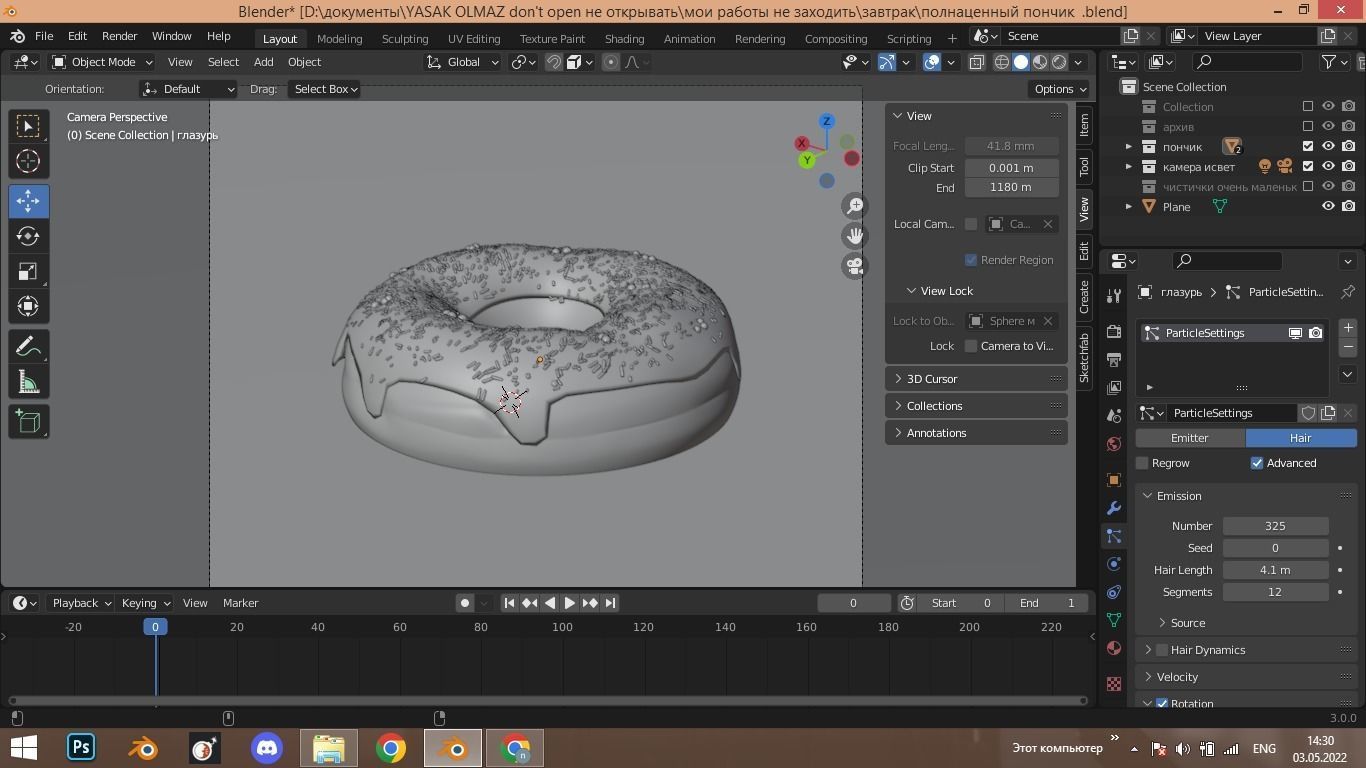Open the Material properties tab
This screenshot has height=768, width=1366.
1114,648
